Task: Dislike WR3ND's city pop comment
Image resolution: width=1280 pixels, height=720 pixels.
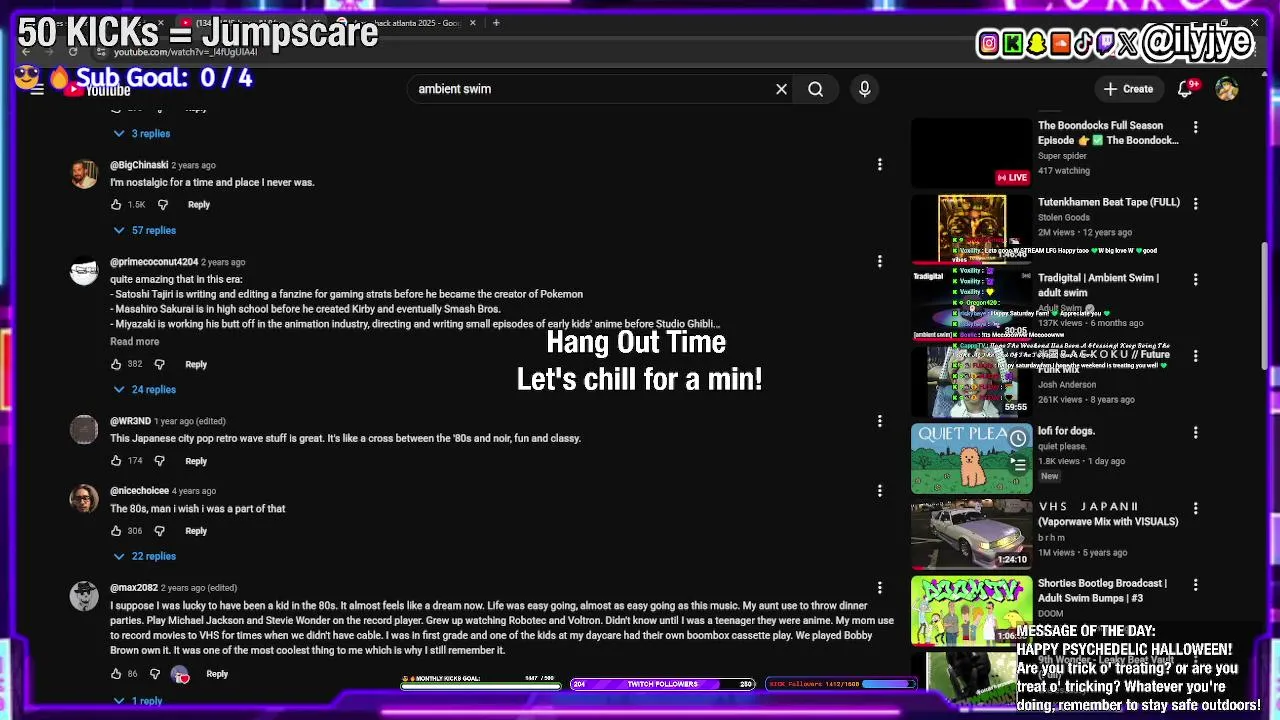Action: click(159, 461)
